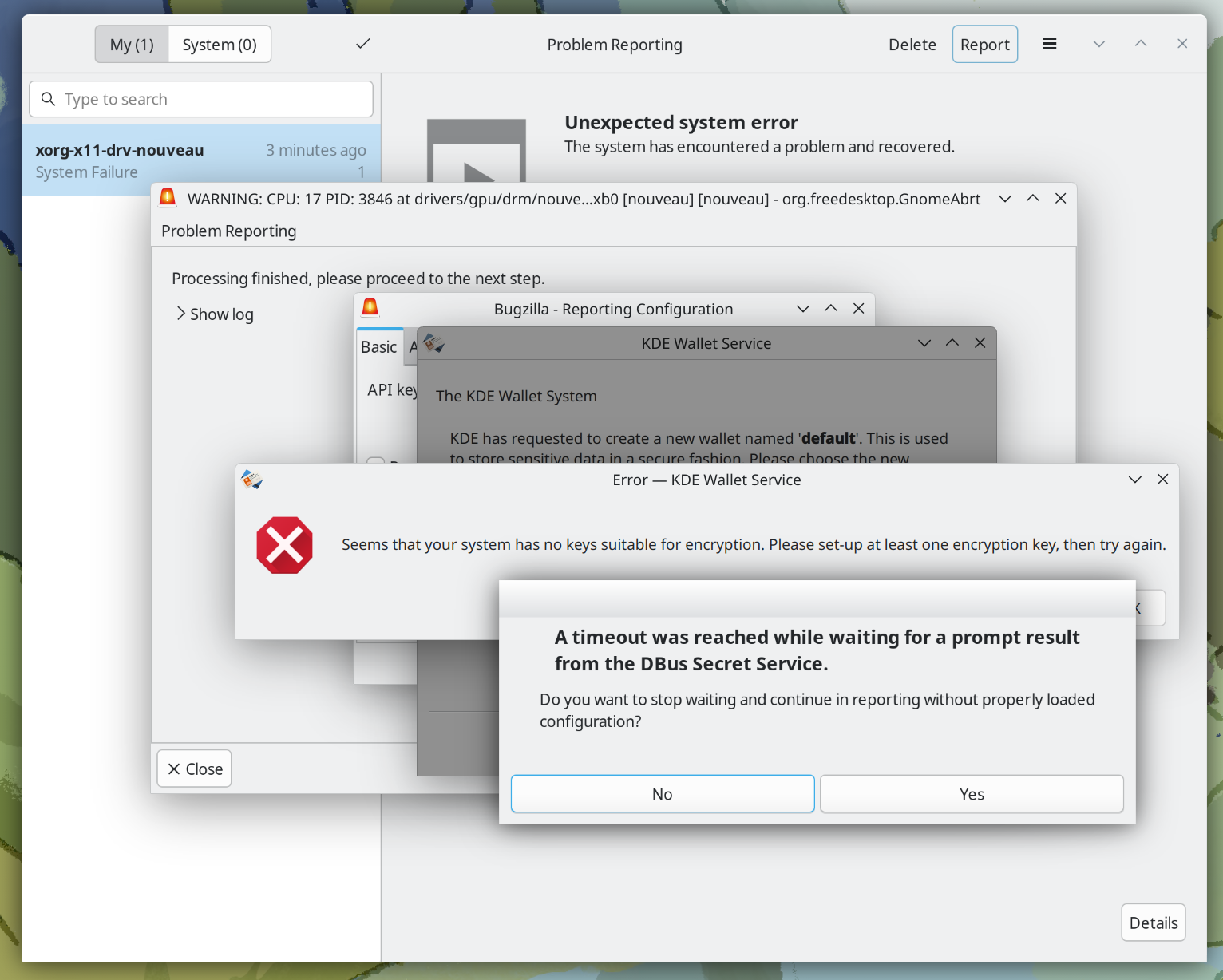Click the problem type thumbnail icon

(x=477, y=152)
